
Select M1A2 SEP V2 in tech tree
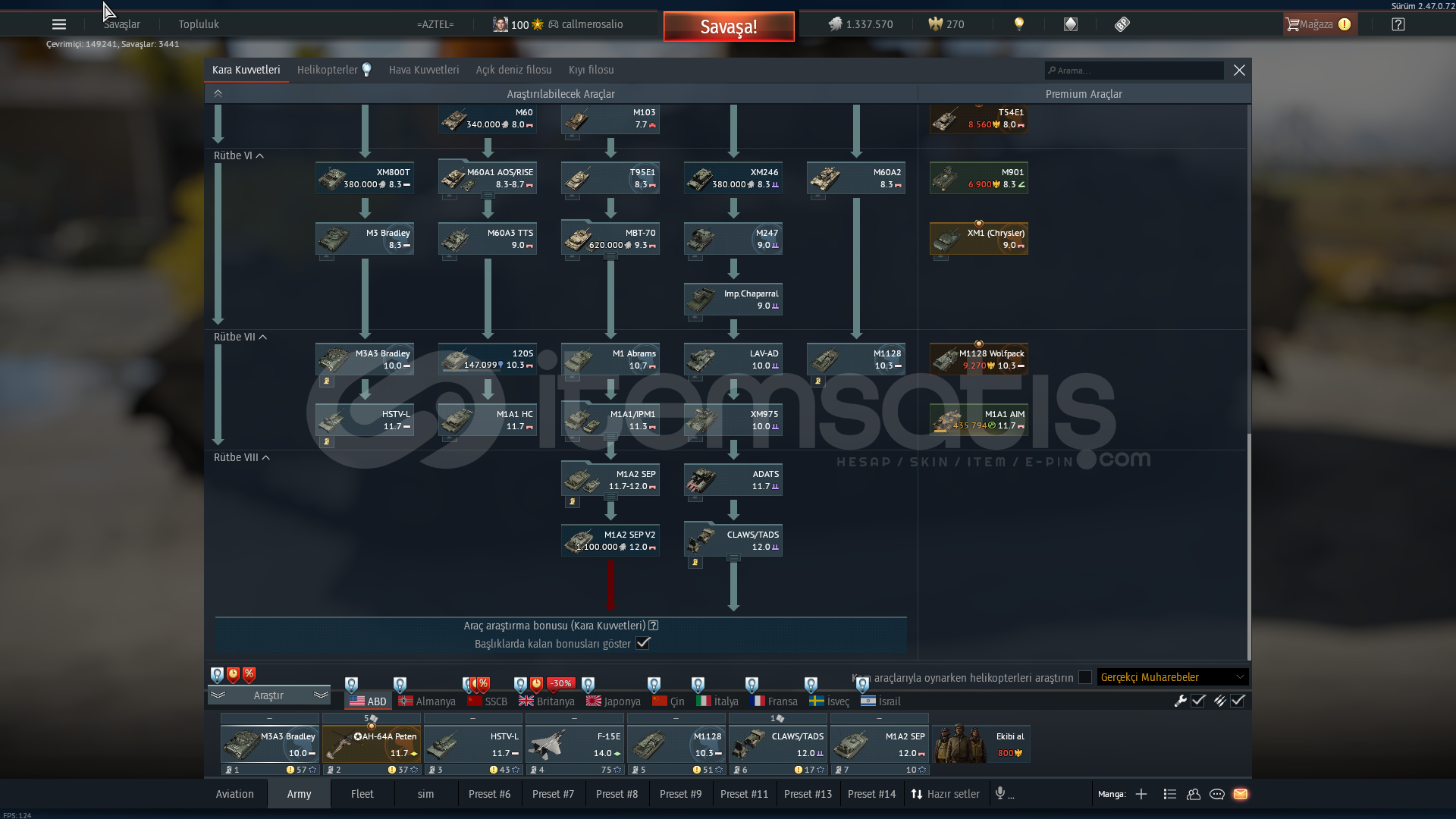tap(610, 541)
